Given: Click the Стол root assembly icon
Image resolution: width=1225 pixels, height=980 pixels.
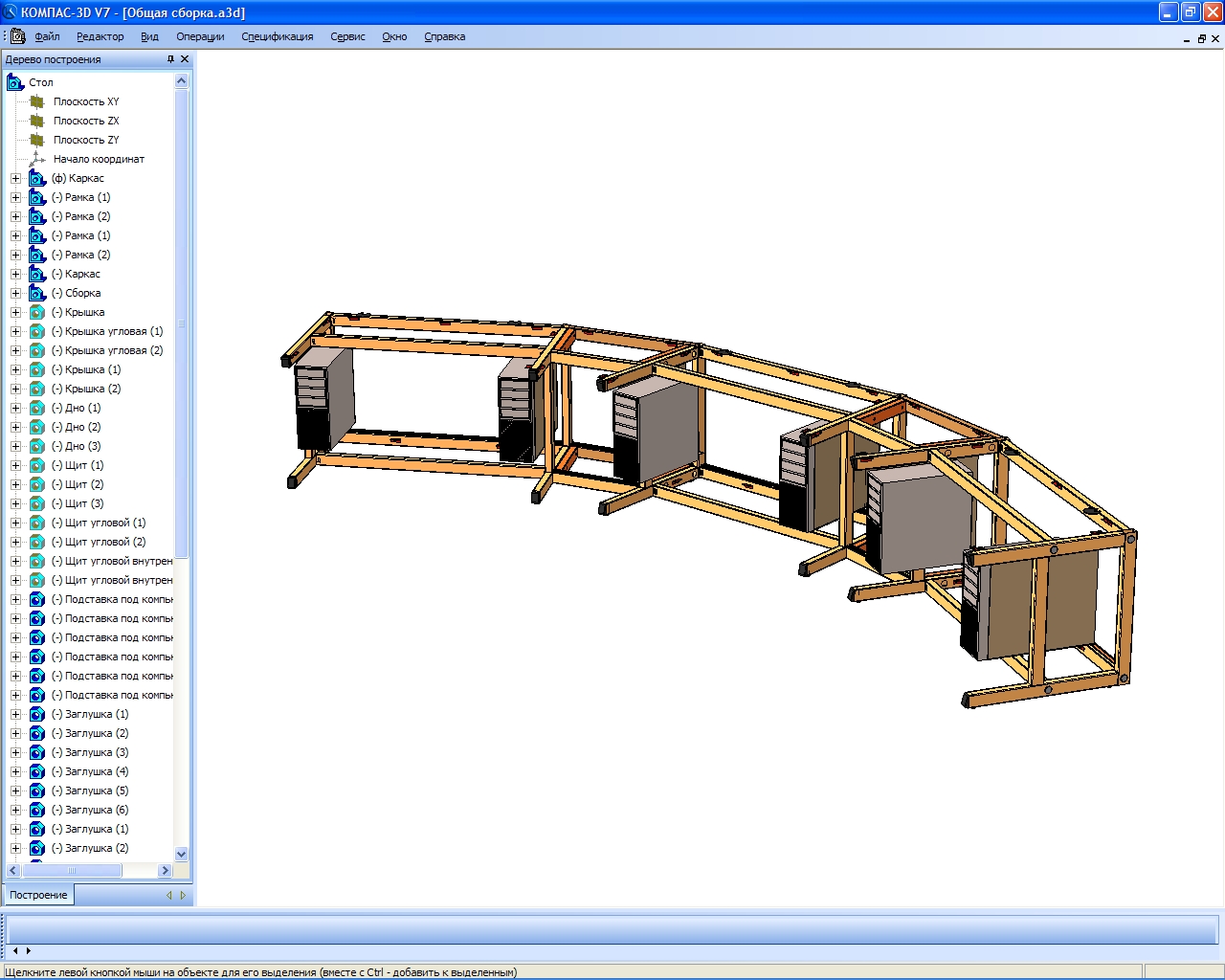Looking at the screenshot, I should [x=15, y=82].
